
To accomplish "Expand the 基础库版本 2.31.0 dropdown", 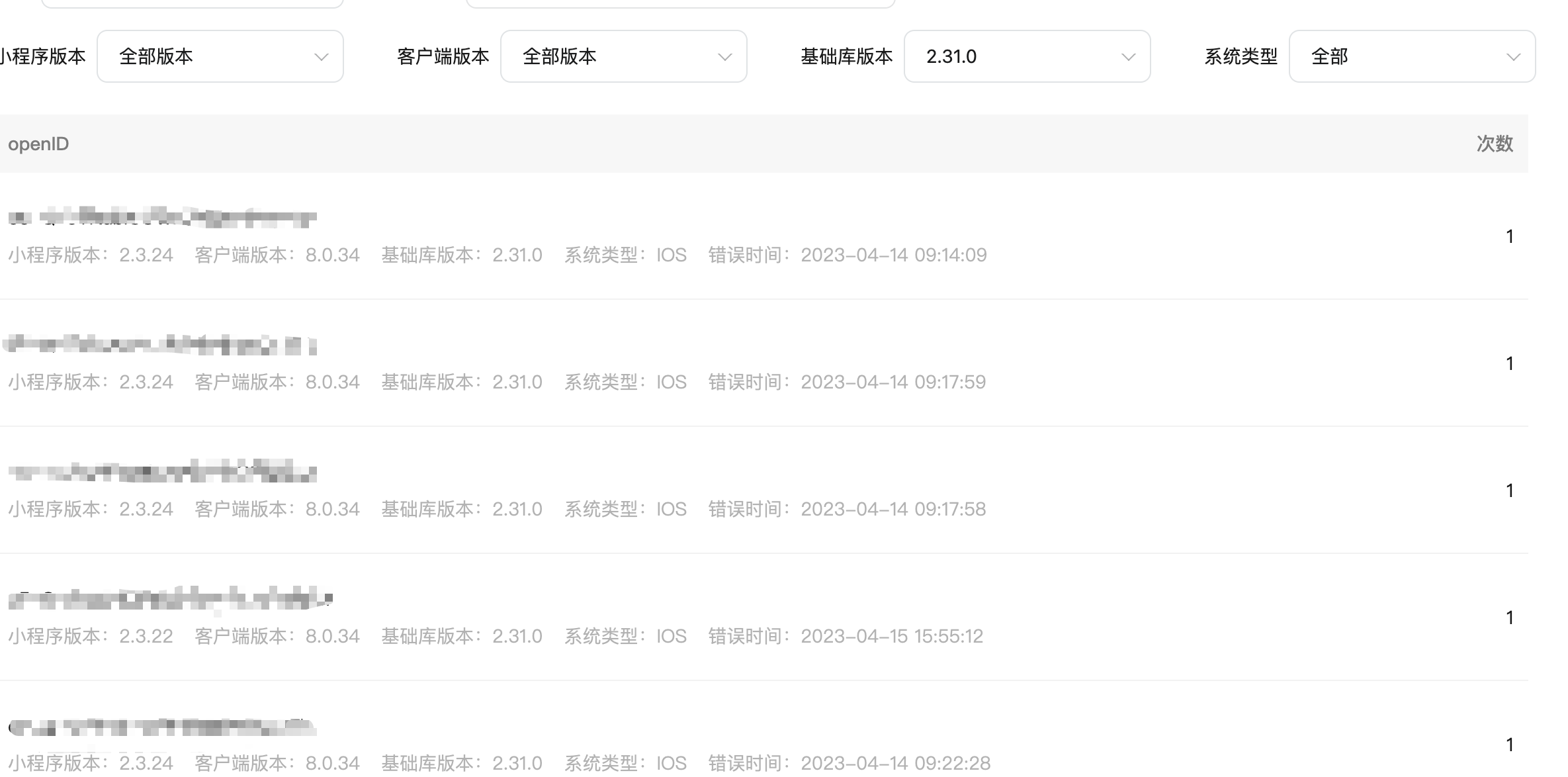I will pos(1027,56).
